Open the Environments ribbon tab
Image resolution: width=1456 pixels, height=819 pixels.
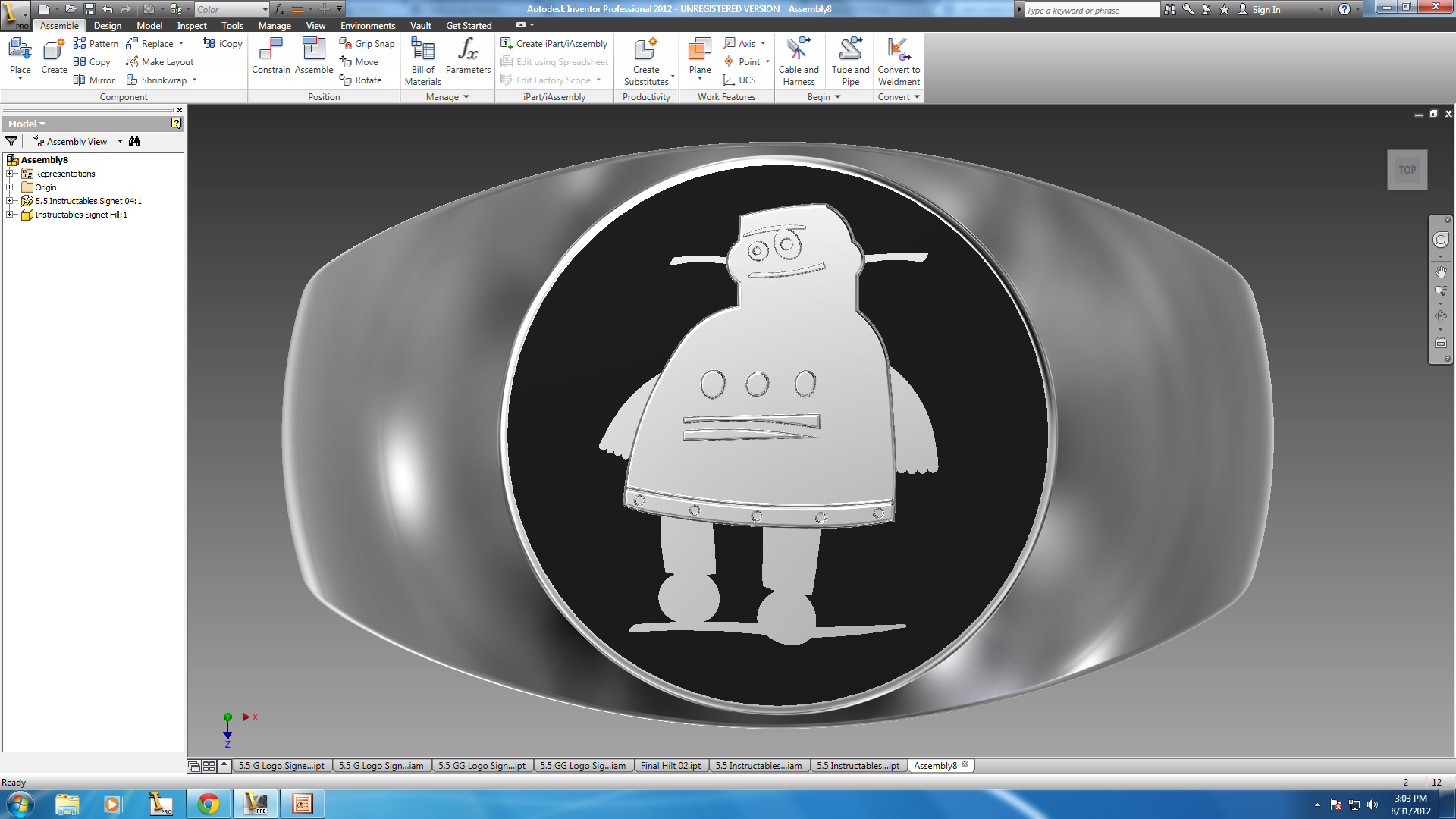click(368, 25)
